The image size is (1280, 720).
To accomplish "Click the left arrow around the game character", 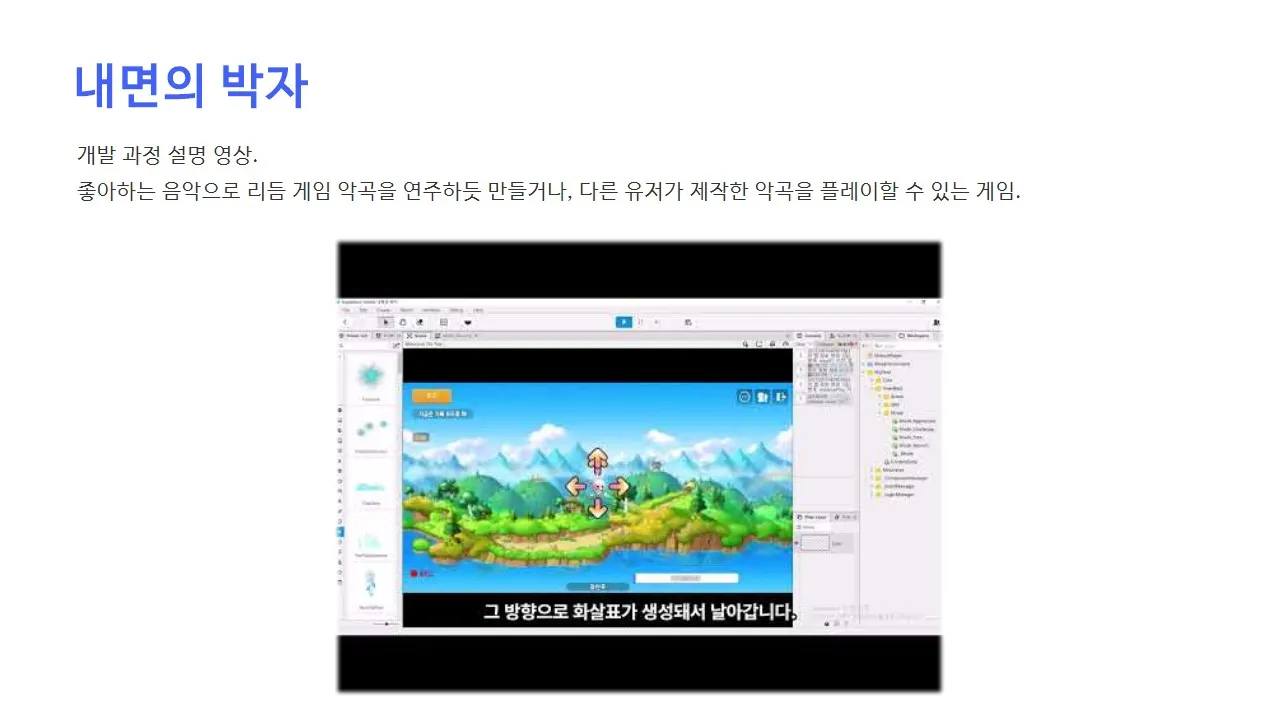I will pos(576,487).
